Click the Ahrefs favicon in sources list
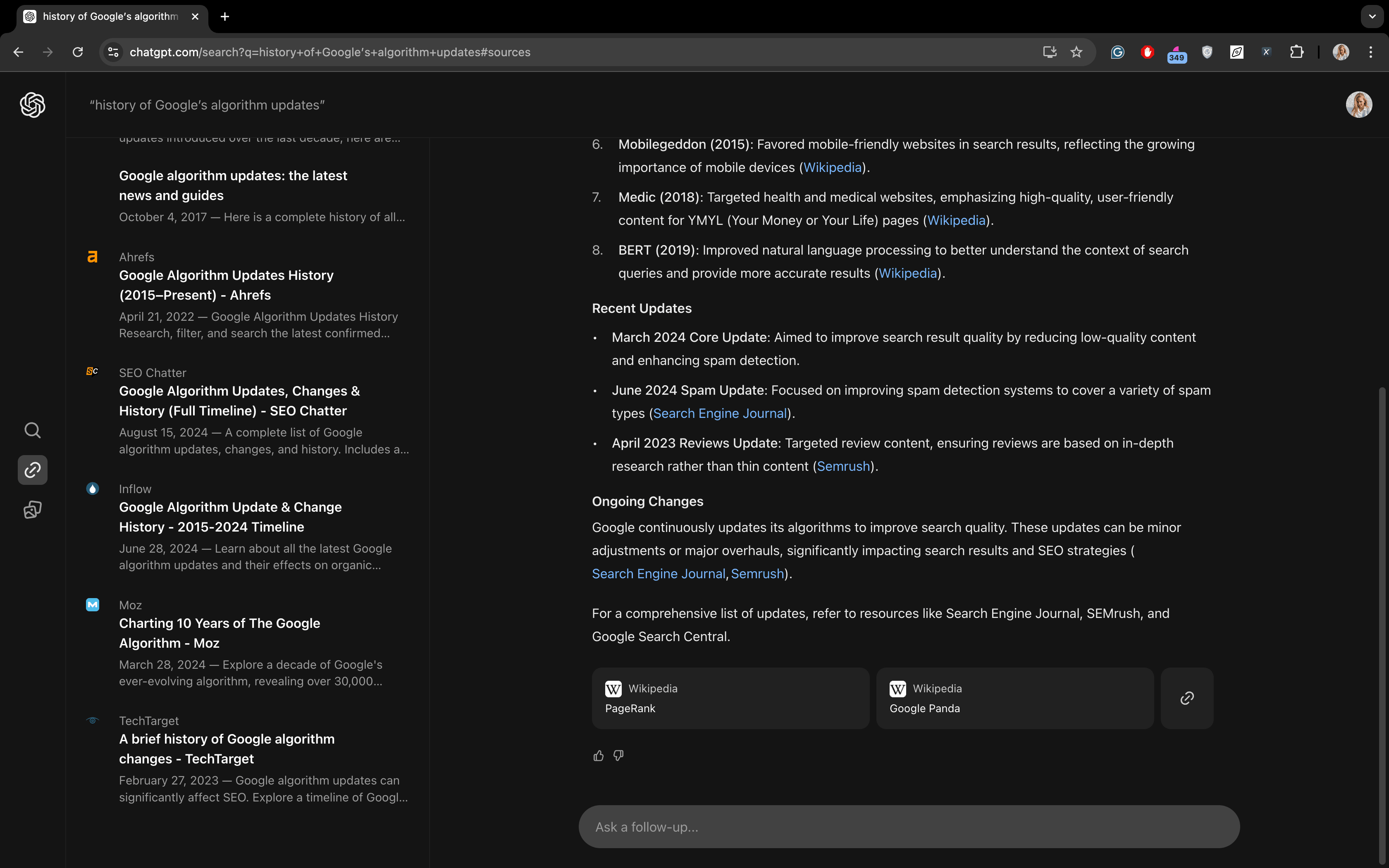The height and width of the screenshot is (868, 1389). [x=93, y=257]
